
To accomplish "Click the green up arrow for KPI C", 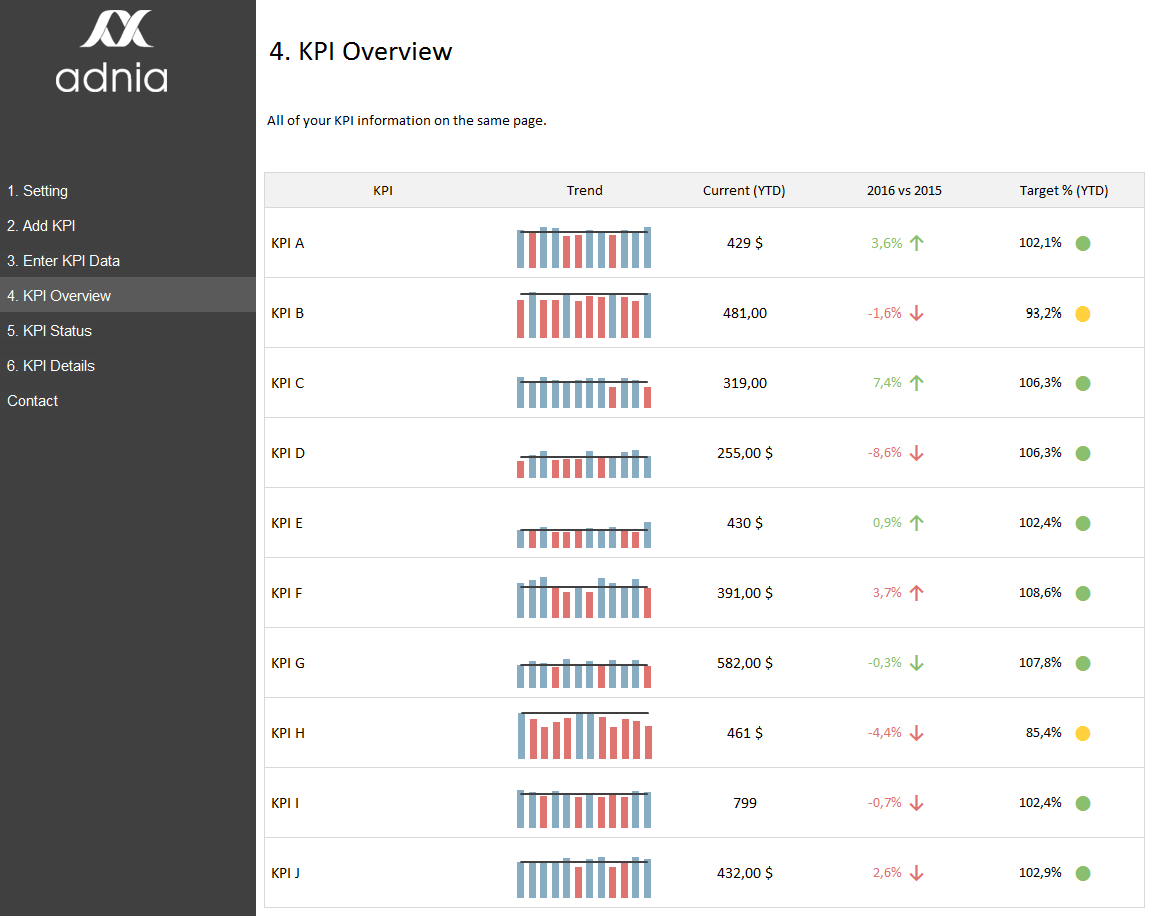I will pyautogui.click(x=917, y=383).
